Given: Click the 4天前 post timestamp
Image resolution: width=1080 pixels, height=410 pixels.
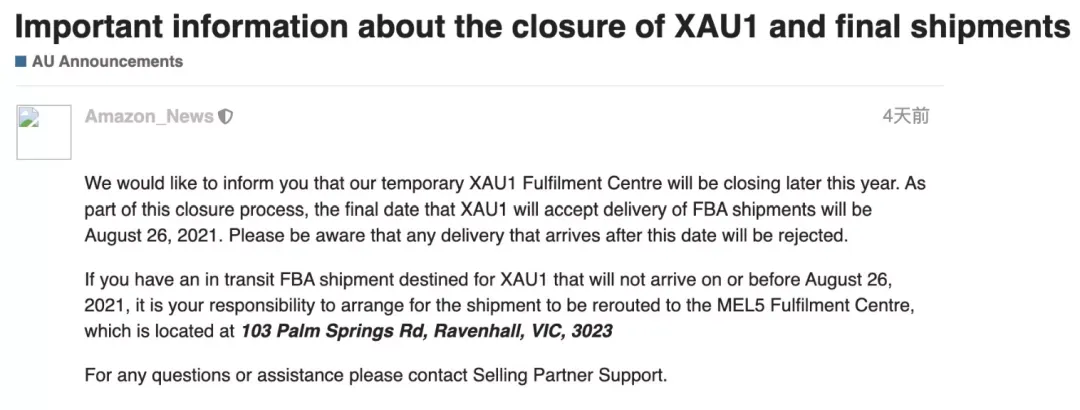Looking at the screenshot, I should 906,116.
